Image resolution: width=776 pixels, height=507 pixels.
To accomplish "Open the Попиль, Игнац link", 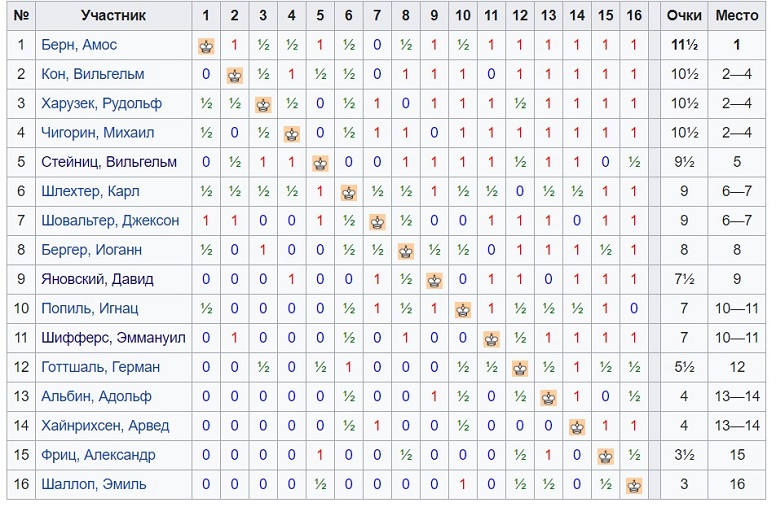I will [x=90, y=308].
